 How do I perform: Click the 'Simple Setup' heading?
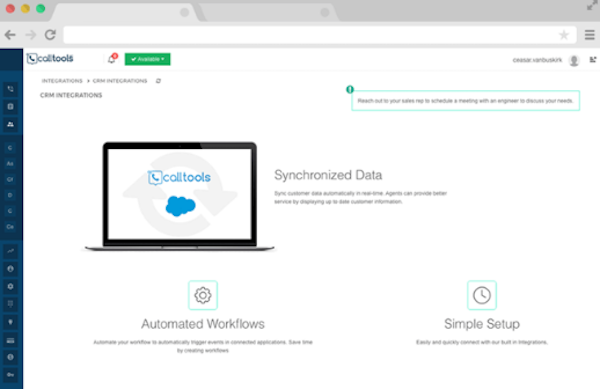482,324
